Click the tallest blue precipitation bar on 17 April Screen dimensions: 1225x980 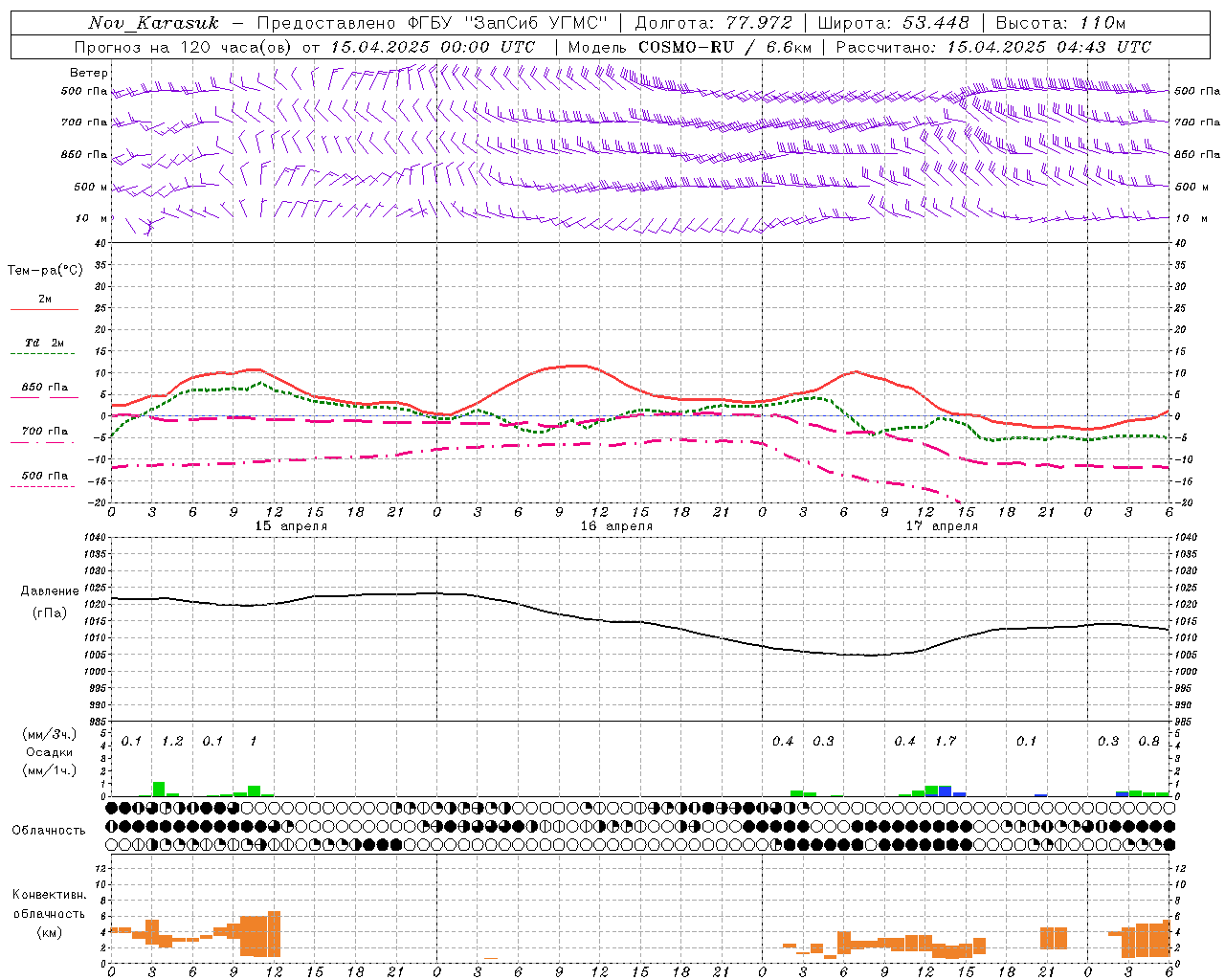click(x=946, y=791)
